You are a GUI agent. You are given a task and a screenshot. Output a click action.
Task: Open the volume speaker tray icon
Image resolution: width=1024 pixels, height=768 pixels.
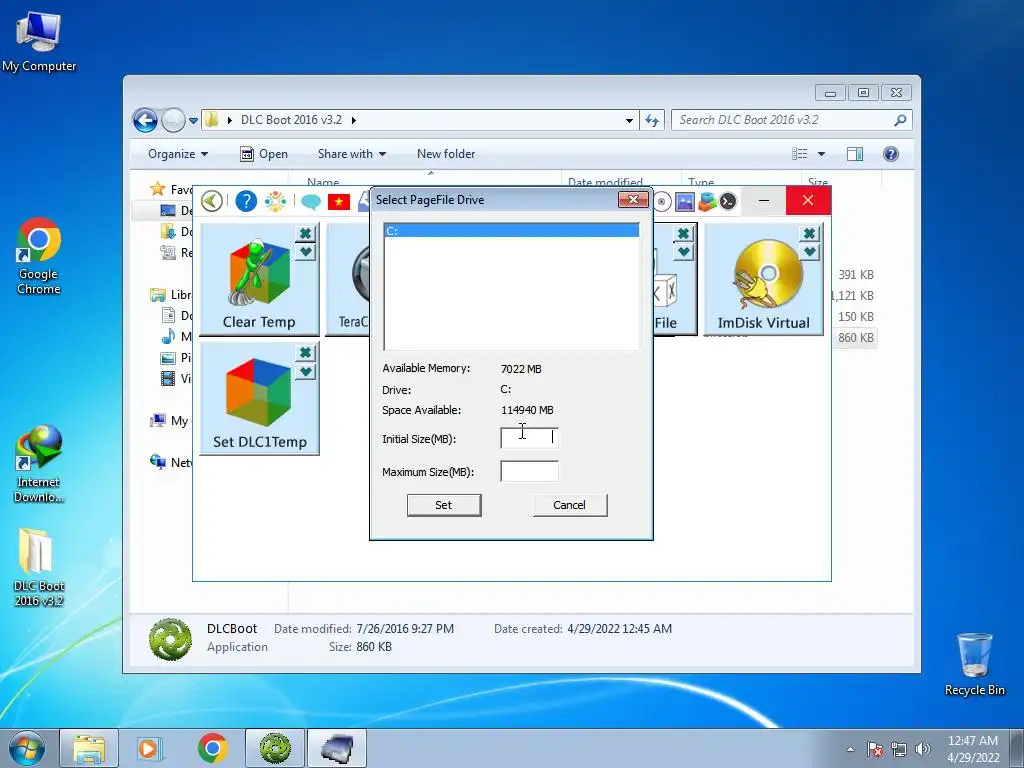tap(922, 749)
